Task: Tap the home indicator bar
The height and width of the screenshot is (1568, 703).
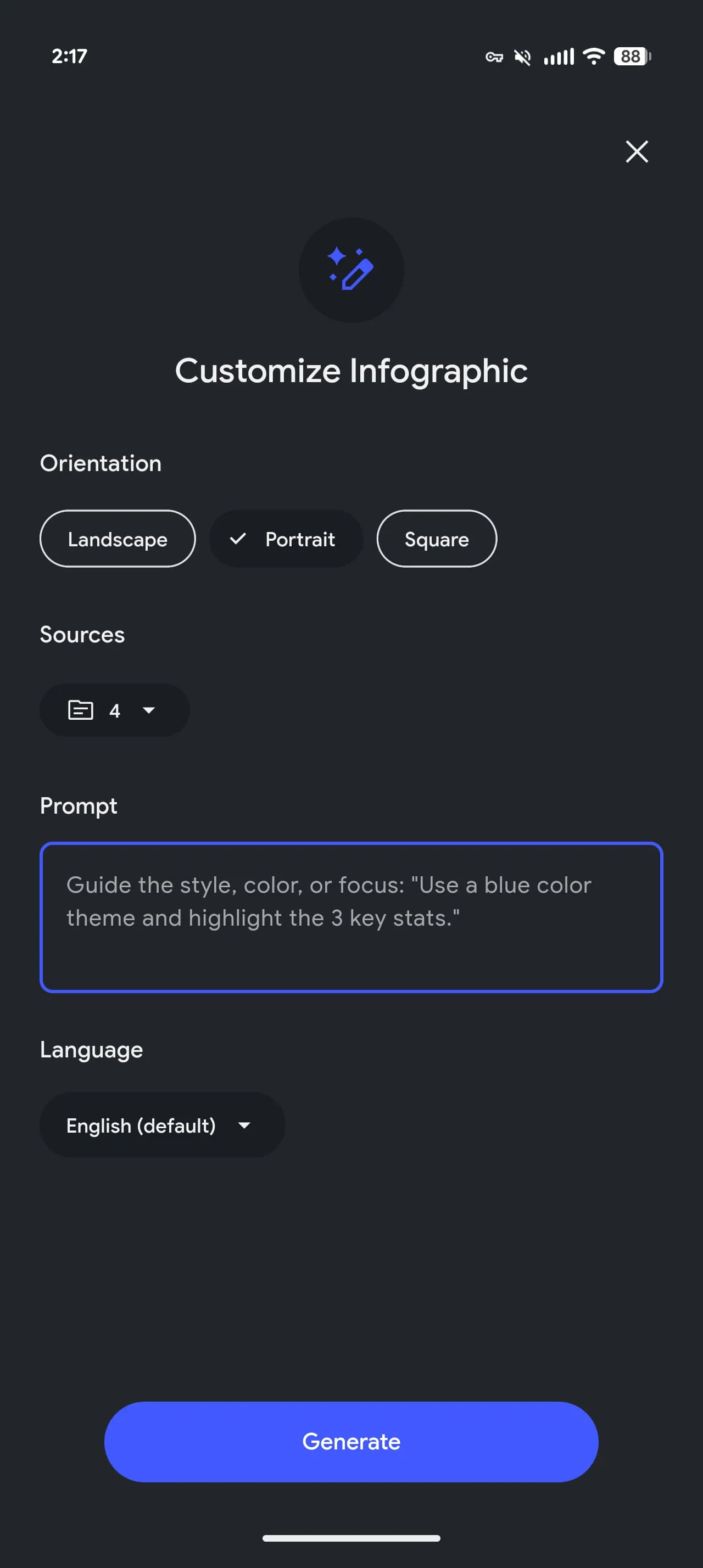Action: [x=351, y=1538]
